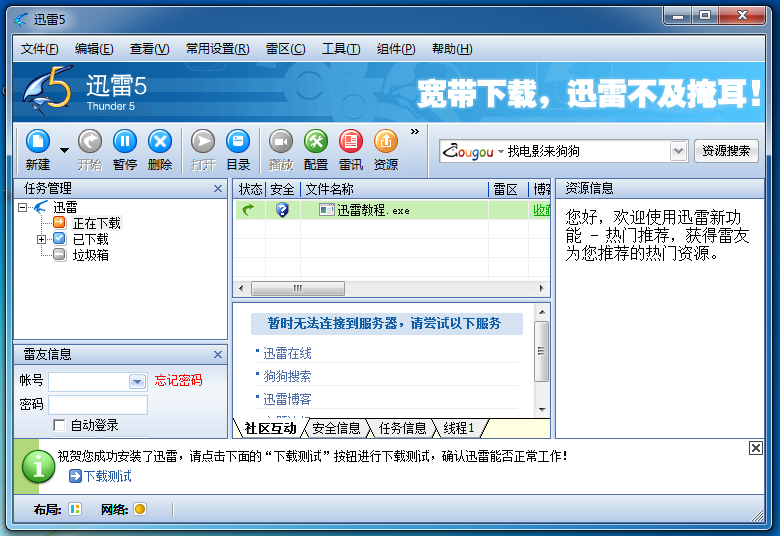The image size is (780, 536).
Task: Click the 安全 column header
Action: (282, 189)
